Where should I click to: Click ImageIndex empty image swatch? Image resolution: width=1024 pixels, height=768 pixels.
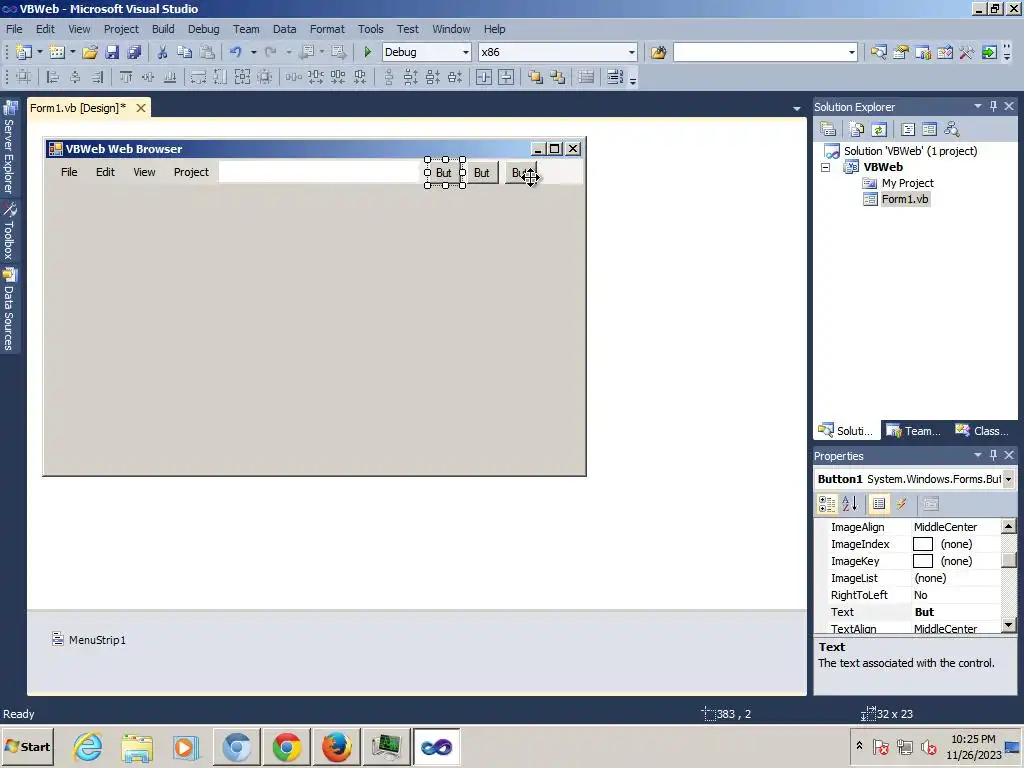(923, 544)
